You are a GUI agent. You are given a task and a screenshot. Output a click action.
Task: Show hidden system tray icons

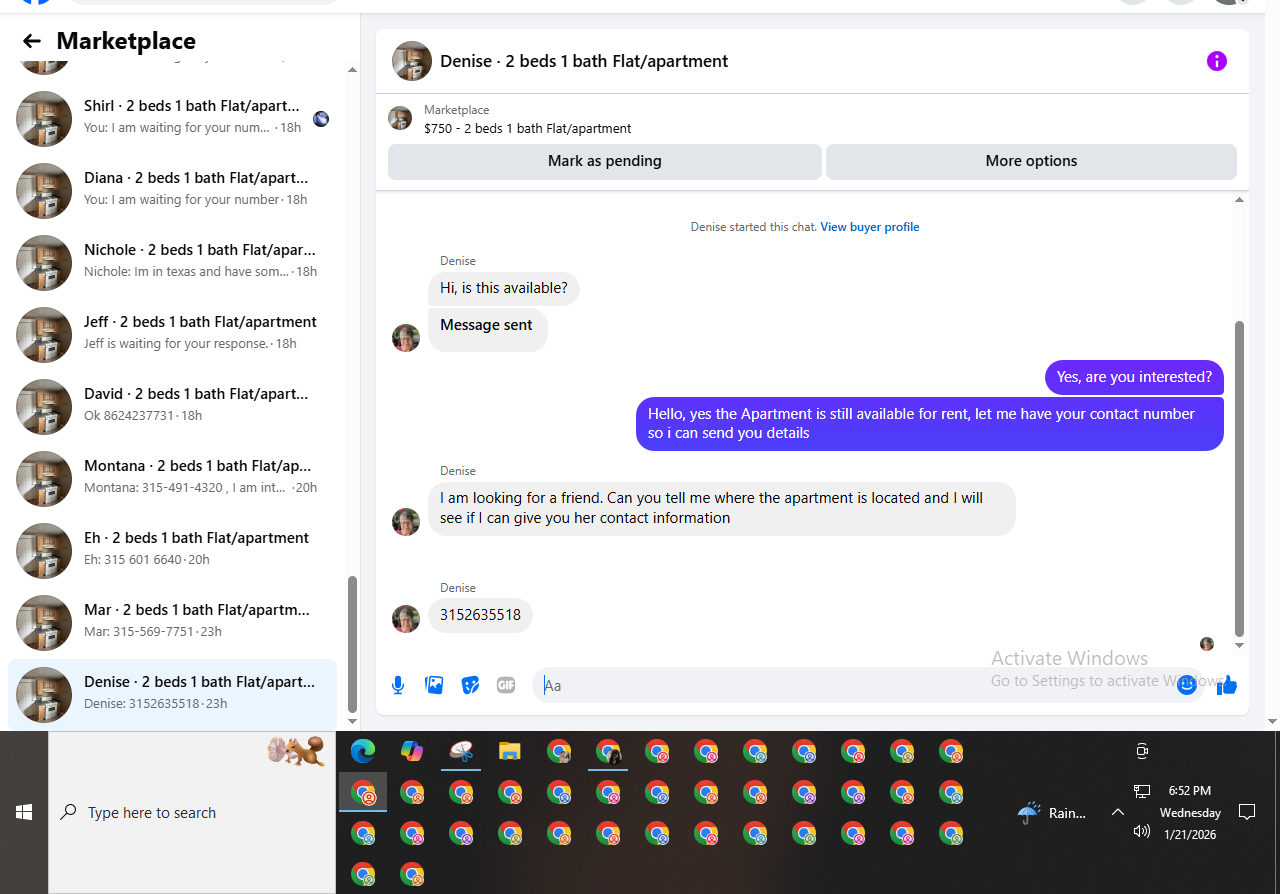point(1118,812)
